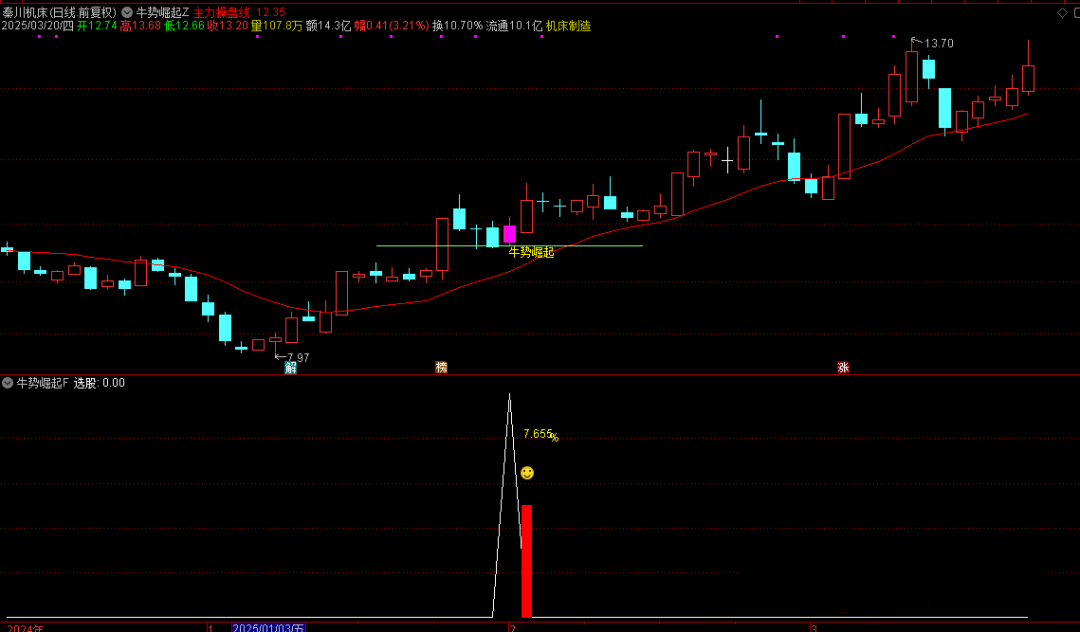Click the month 3 marker on time axis
Image resolution: width=1080 pixels, height=632 pixels.
[814, 627]
